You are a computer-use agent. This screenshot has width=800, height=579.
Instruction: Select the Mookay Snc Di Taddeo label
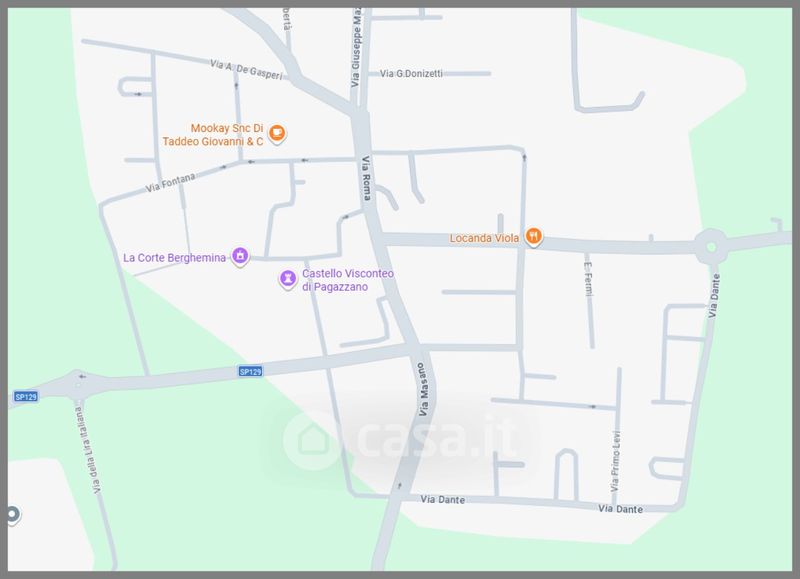pyautogui.click(x=213, y=135)
